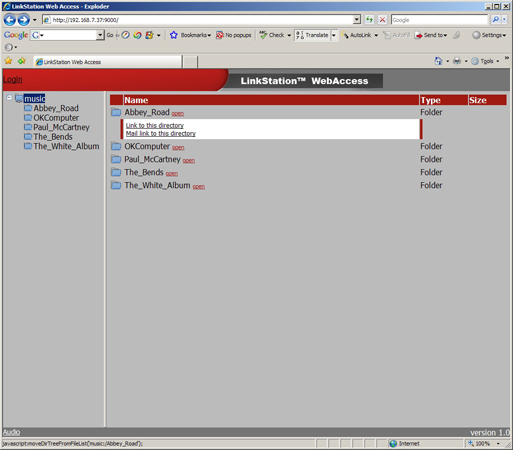Expand the Translate dropdown arrow
This screenshot has width=513, height=450.
point(334,35)
